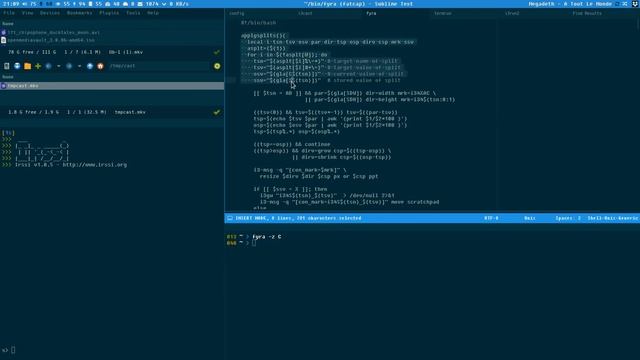Image resolution: width=640 pixels, height=360 pixels.
Task: Click the globe bookmarks toolbar icon
Action: coord(17,66)
